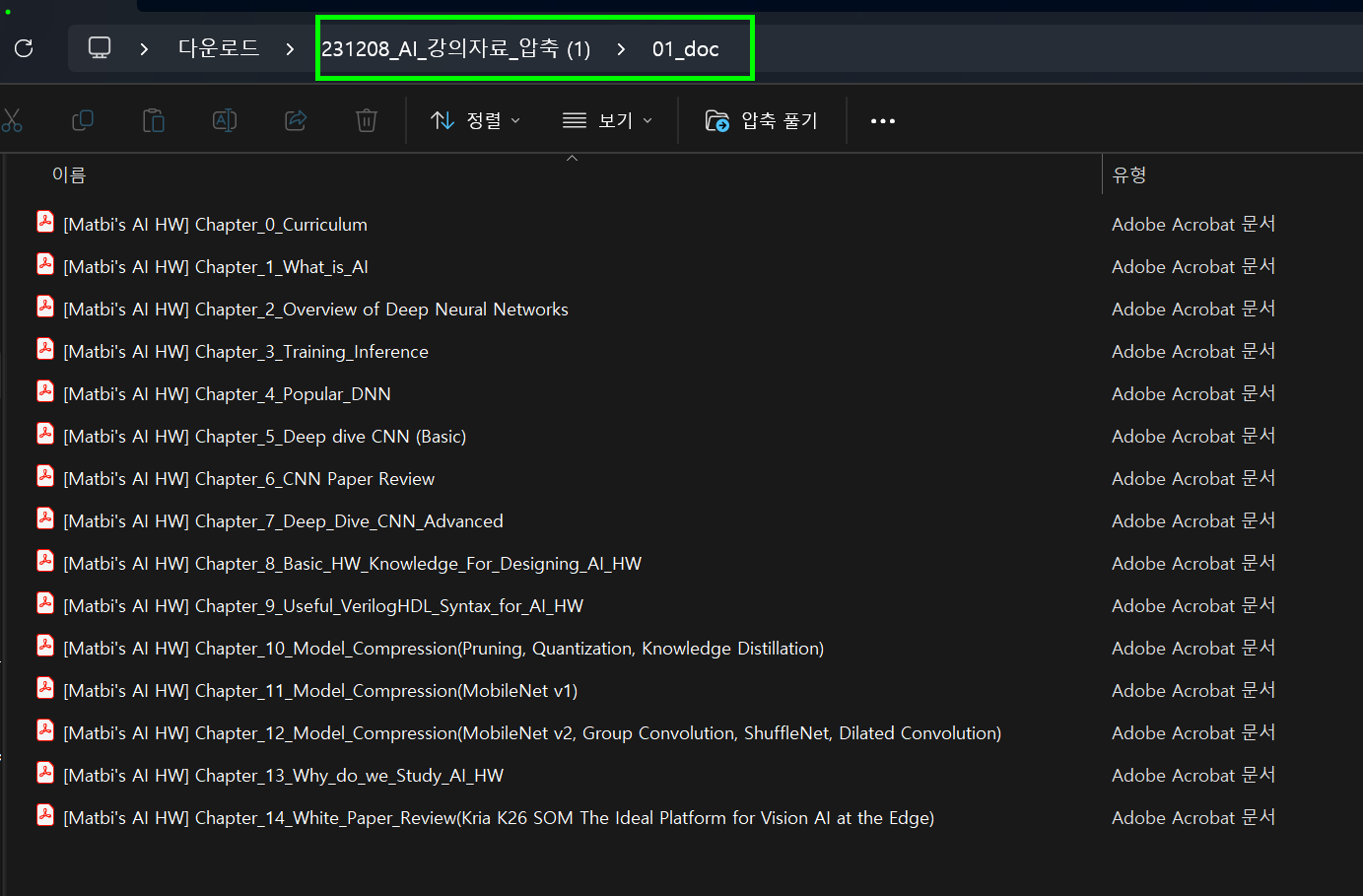Click PDF icon of Chapter_7 Deep_Dive_CNN_Advanced

pyautogui.click(x=45, y=518)
